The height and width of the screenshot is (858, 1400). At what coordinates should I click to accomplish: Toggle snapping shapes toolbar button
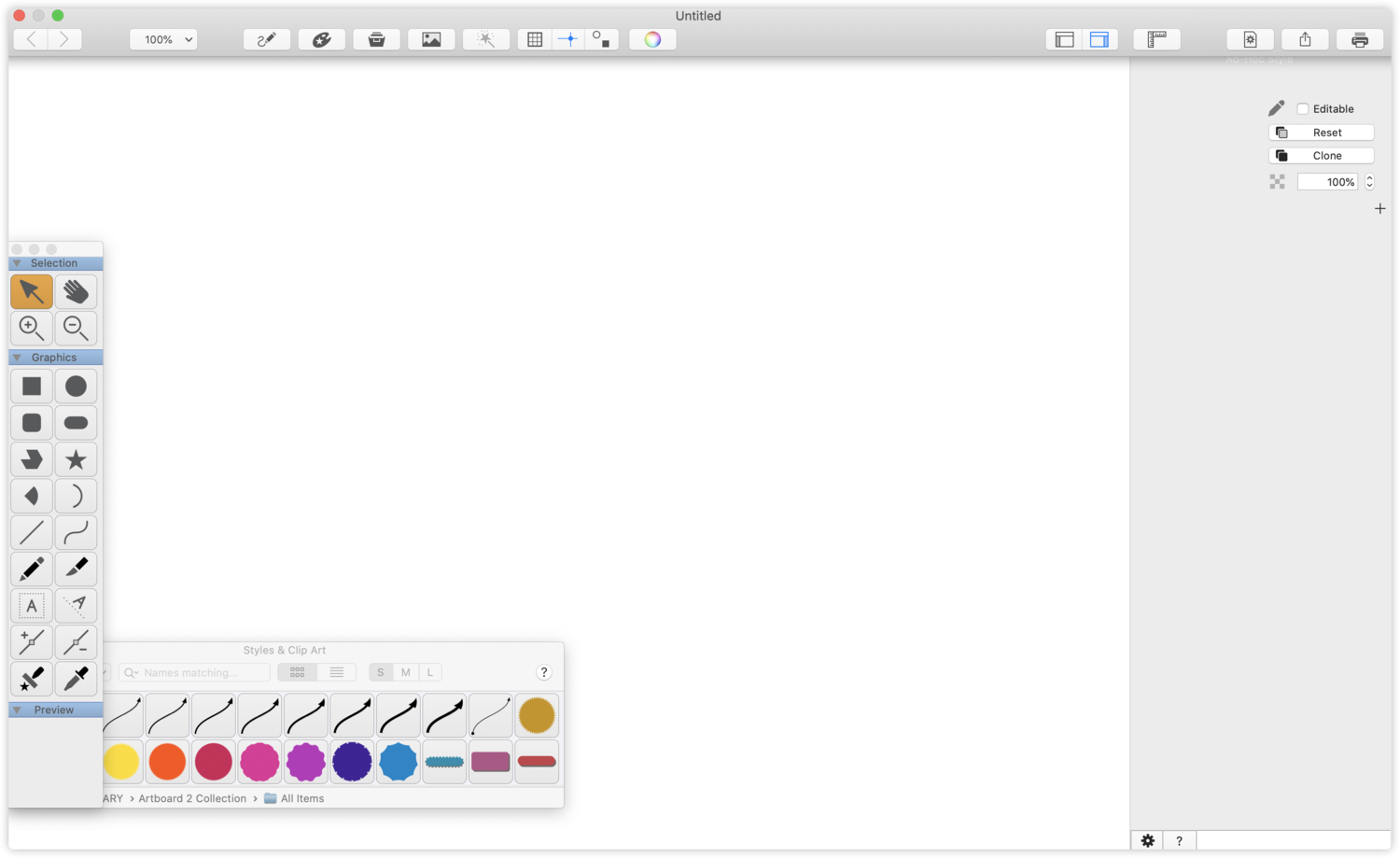point(602,39)
